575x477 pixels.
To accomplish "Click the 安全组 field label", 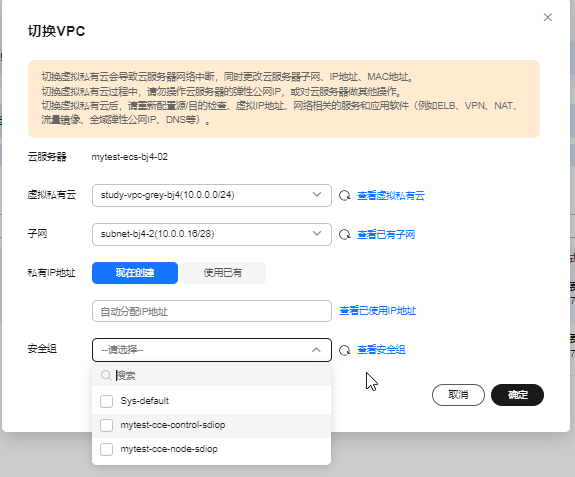I will coord(42,349).
